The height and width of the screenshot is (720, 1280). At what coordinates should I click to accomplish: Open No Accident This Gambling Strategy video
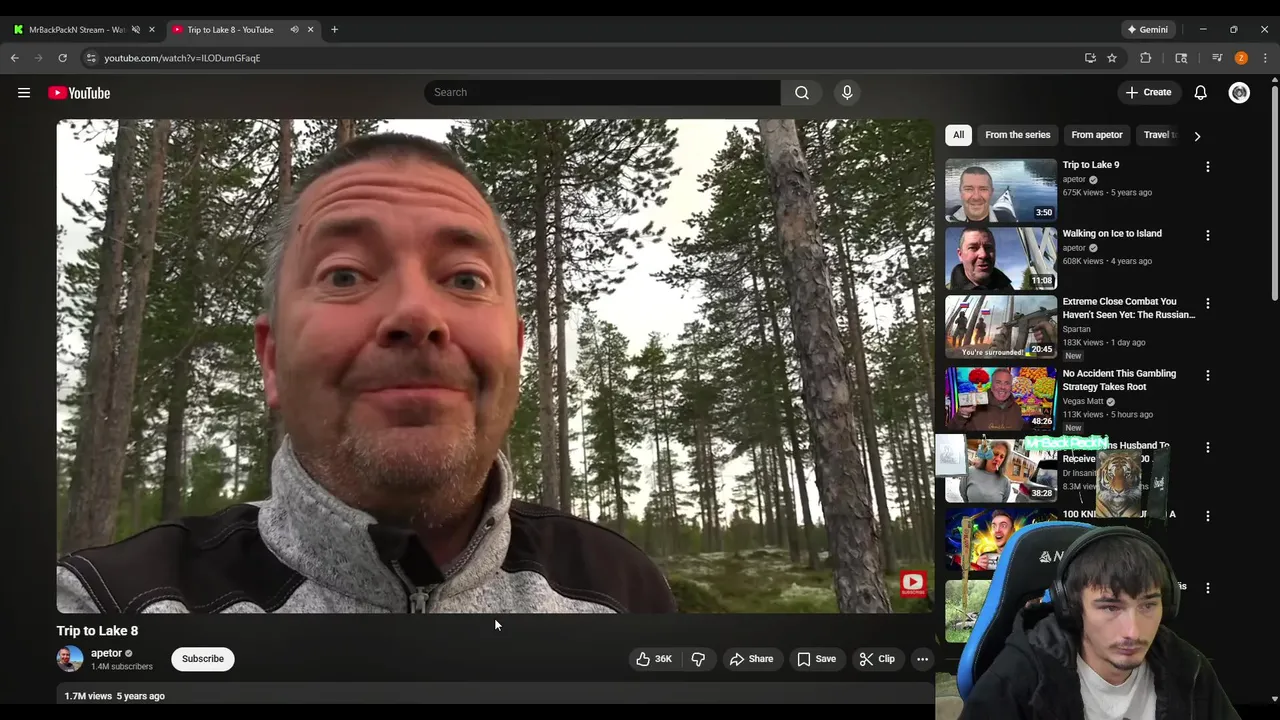tap(1119, 380)
